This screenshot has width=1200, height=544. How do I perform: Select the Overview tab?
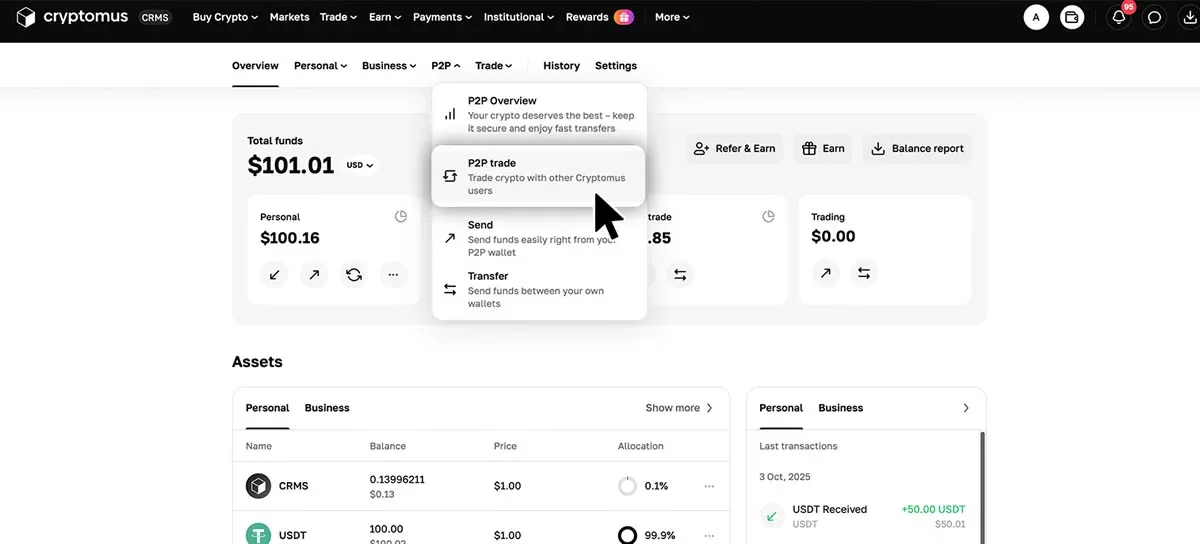point(255,66)
